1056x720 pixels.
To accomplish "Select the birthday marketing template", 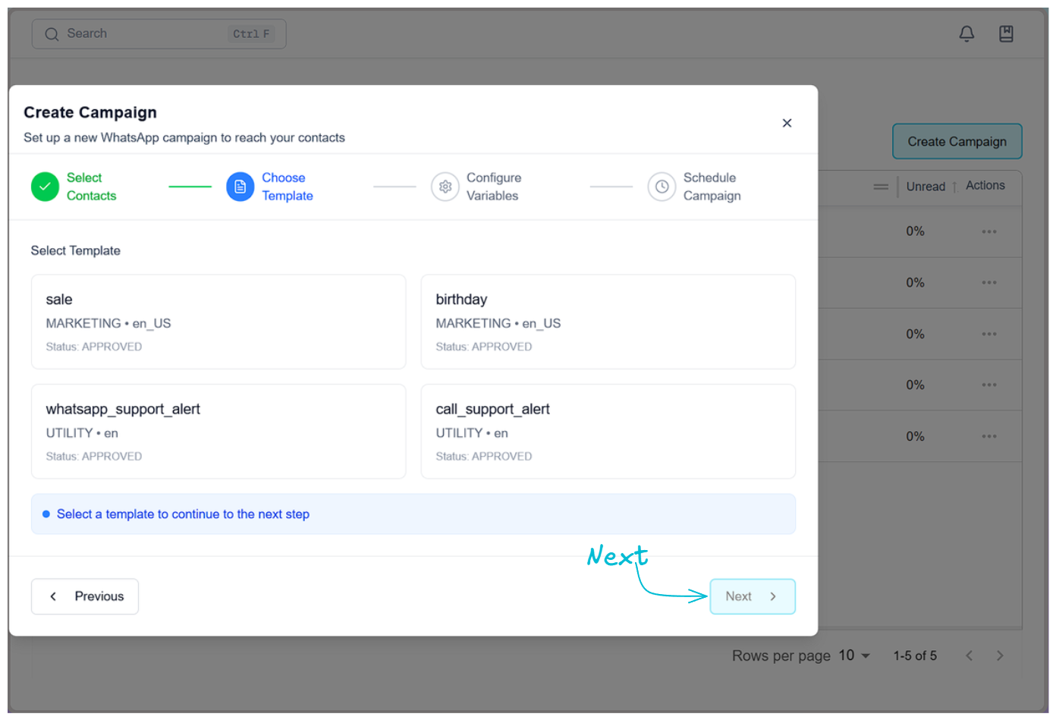I will [608, 322].
